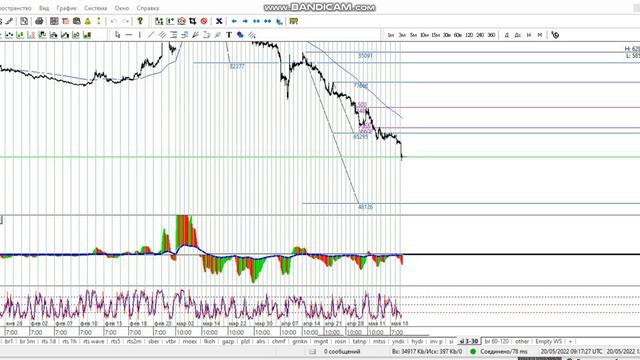Switch to 5m timeframe

coord(413,35)
